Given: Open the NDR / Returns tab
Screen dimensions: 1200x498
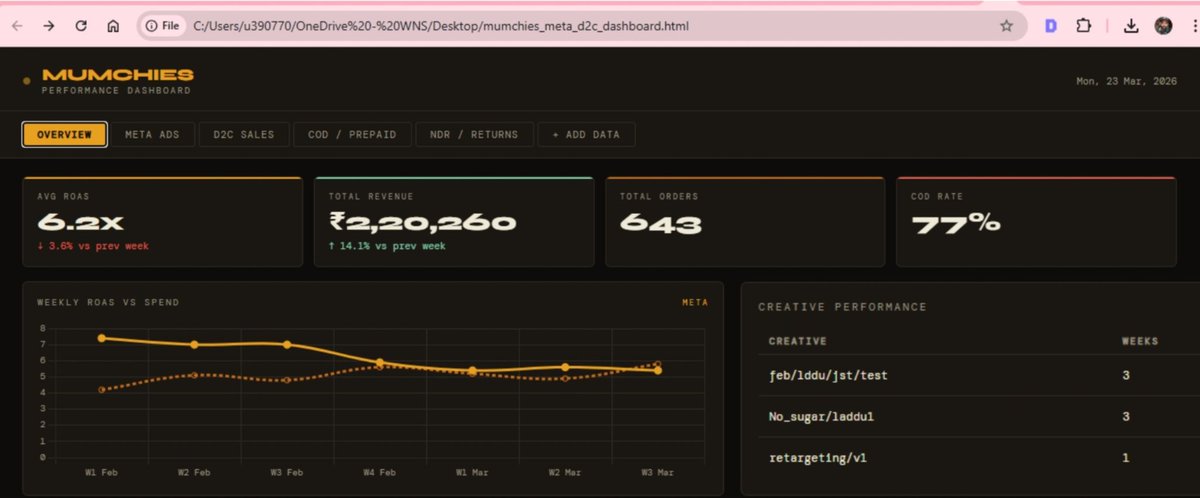Looking at the screenshot, I should pos(474,134).
